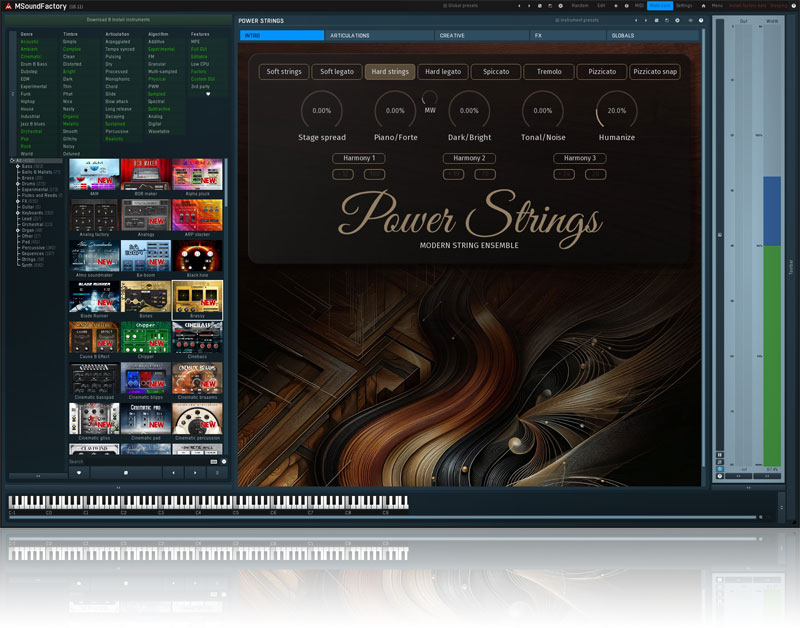Click the heart button under instrument browser
Viewport: 800px width, 628px height.
(x=79, y=472)
